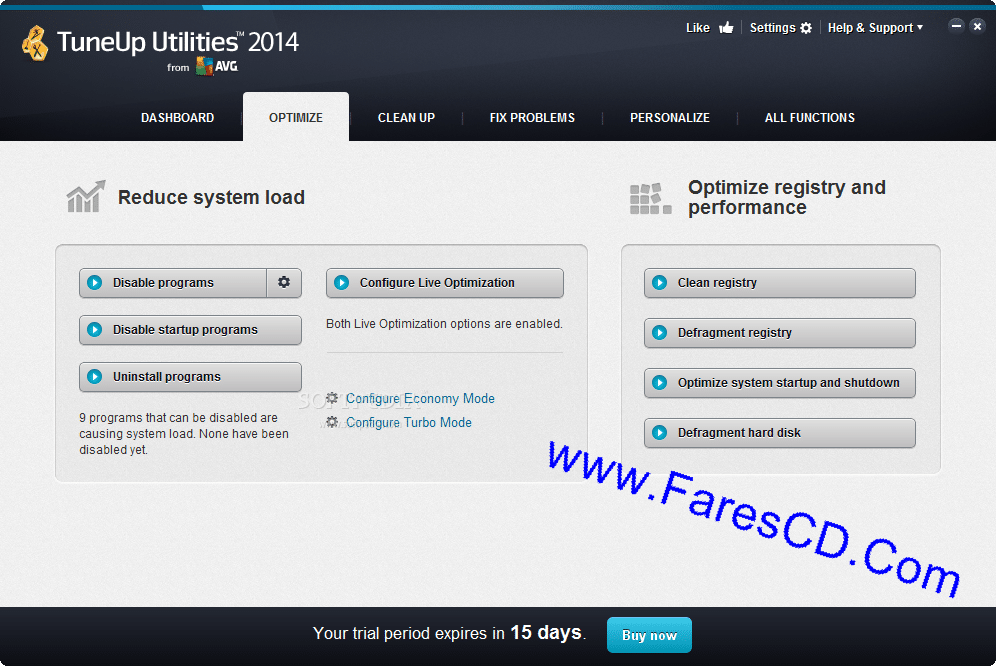
Task: Click the Like thumbs-up icon
Action: coord(726,27)
